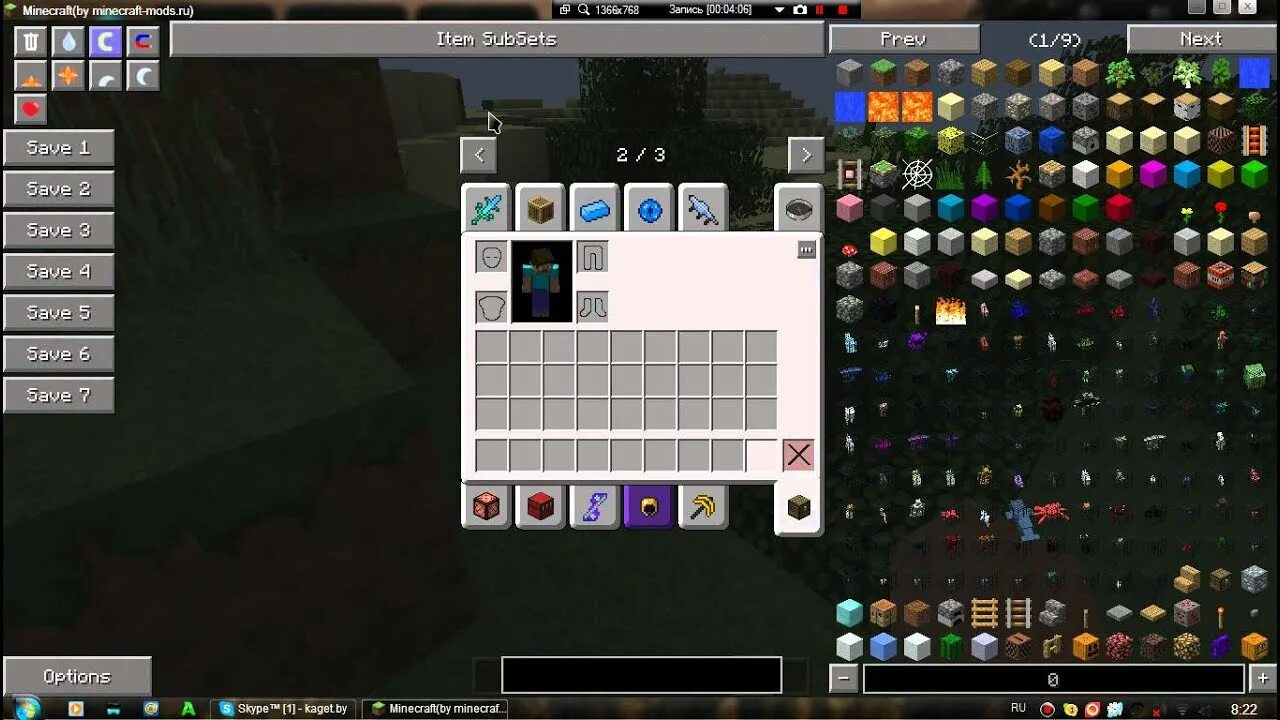The height and width of the screenshot is (720, 1280).
Task: Click the chestplate armor slot
Action: [x=491, y=307]
